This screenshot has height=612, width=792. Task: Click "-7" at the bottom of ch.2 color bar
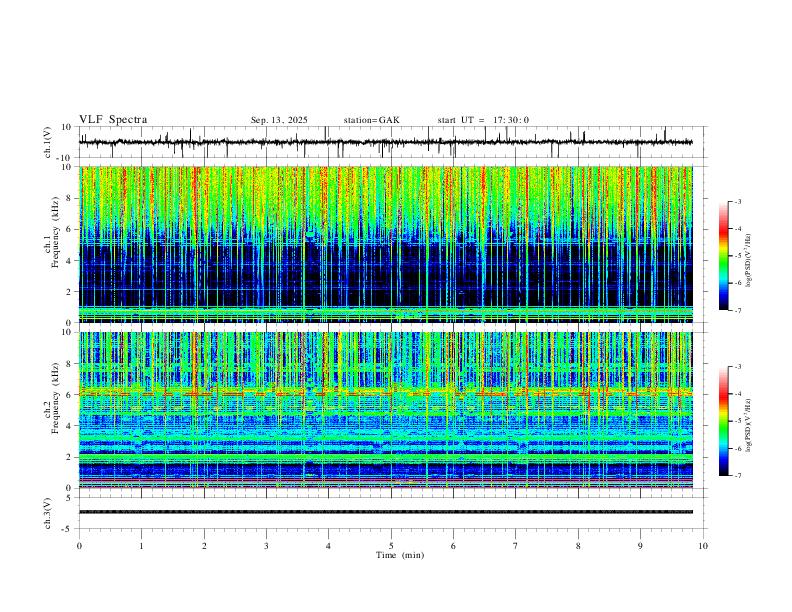tap(737, 476)
